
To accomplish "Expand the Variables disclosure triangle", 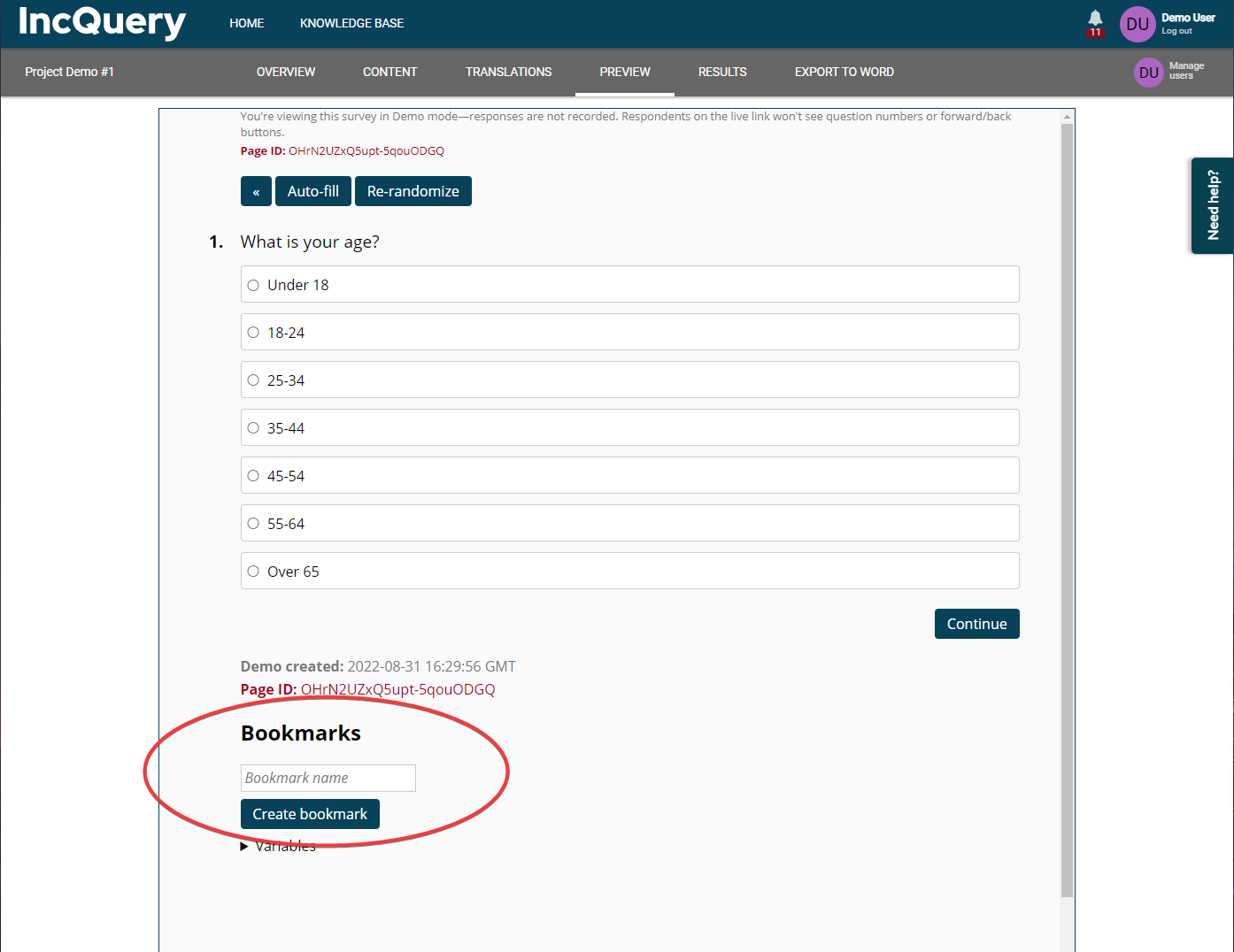I will [x=244, y=847].
